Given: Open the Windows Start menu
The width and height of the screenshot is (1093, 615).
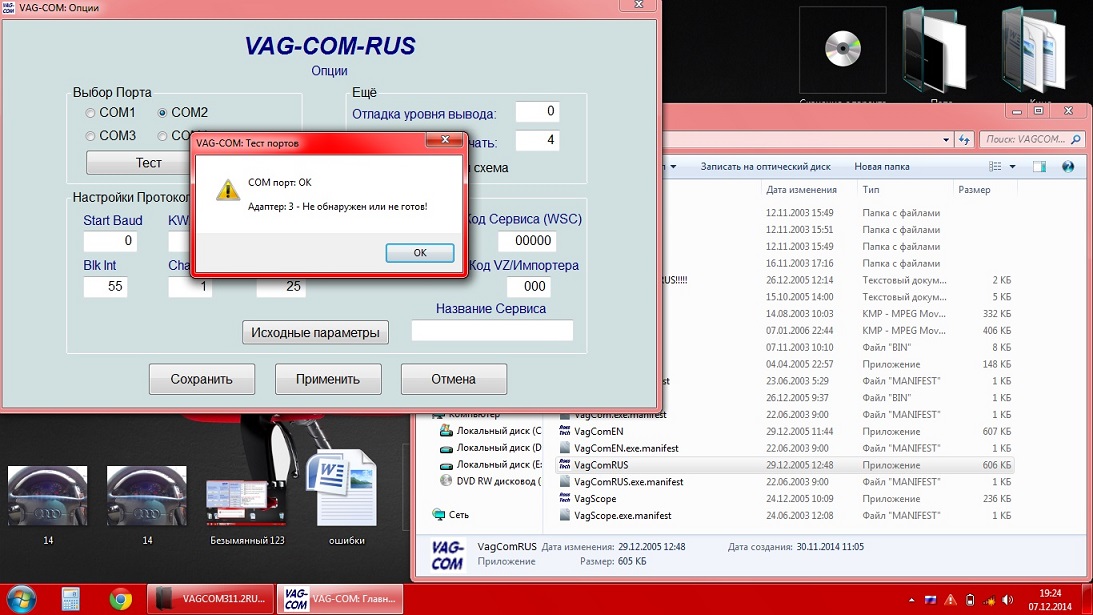Looking at the screenshot, I should coord(19,599).
